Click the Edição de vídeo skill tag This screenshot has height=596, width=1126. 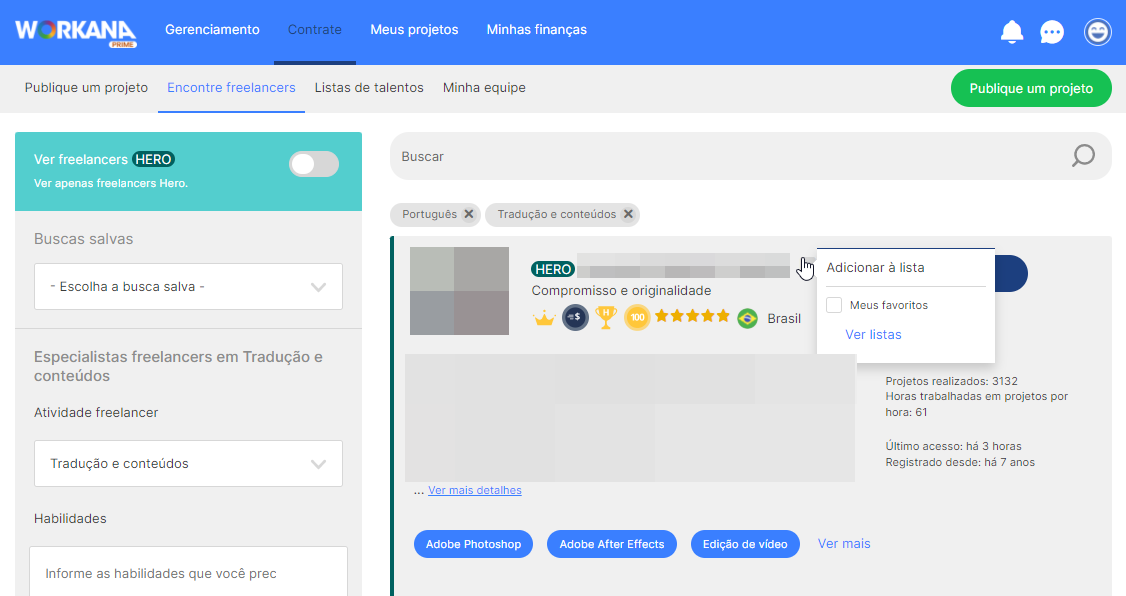pyautogui.click(x=745, y=544)
